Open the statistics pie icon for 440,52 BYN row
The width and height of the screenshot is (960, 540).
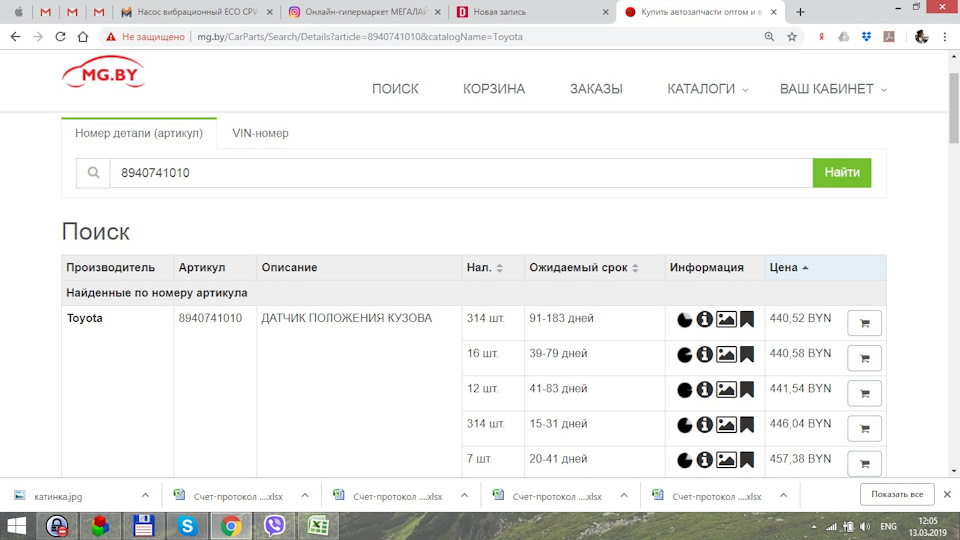(x=684, y=319)
